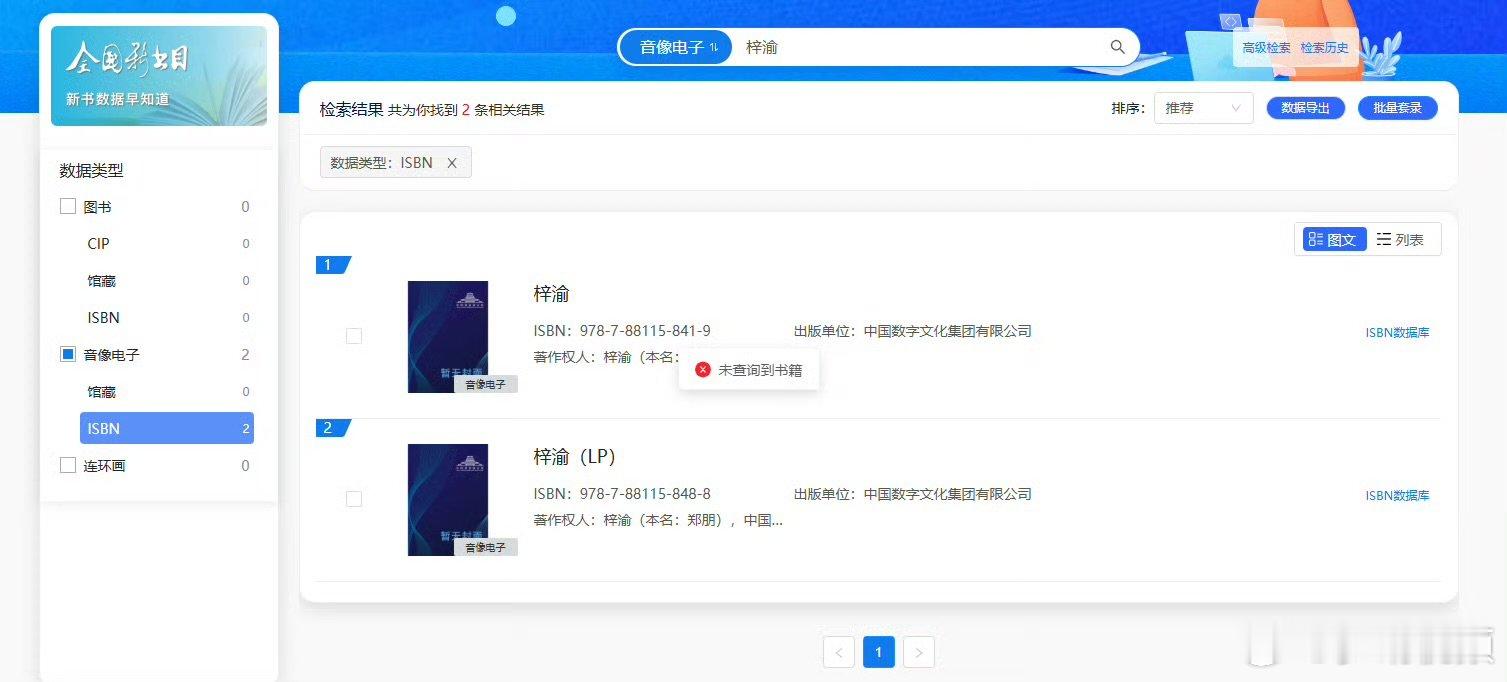Click the 全国新书目 logo banner

click(x=159, y=76)
